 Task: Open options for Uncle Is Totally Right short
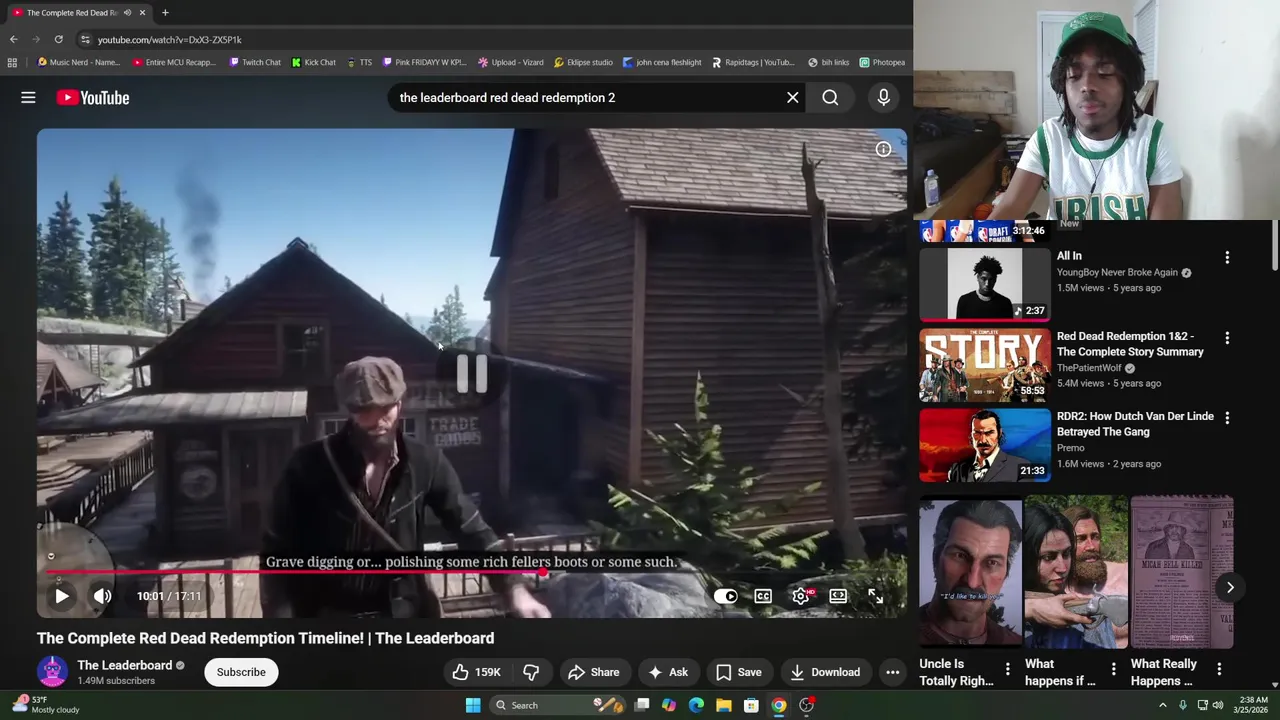[x=1007, y=669]
